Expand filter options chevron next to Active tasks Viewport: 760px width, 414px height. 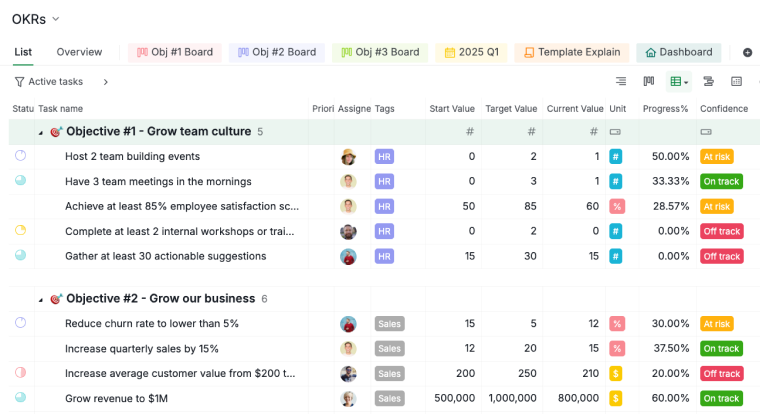(106, 82)
